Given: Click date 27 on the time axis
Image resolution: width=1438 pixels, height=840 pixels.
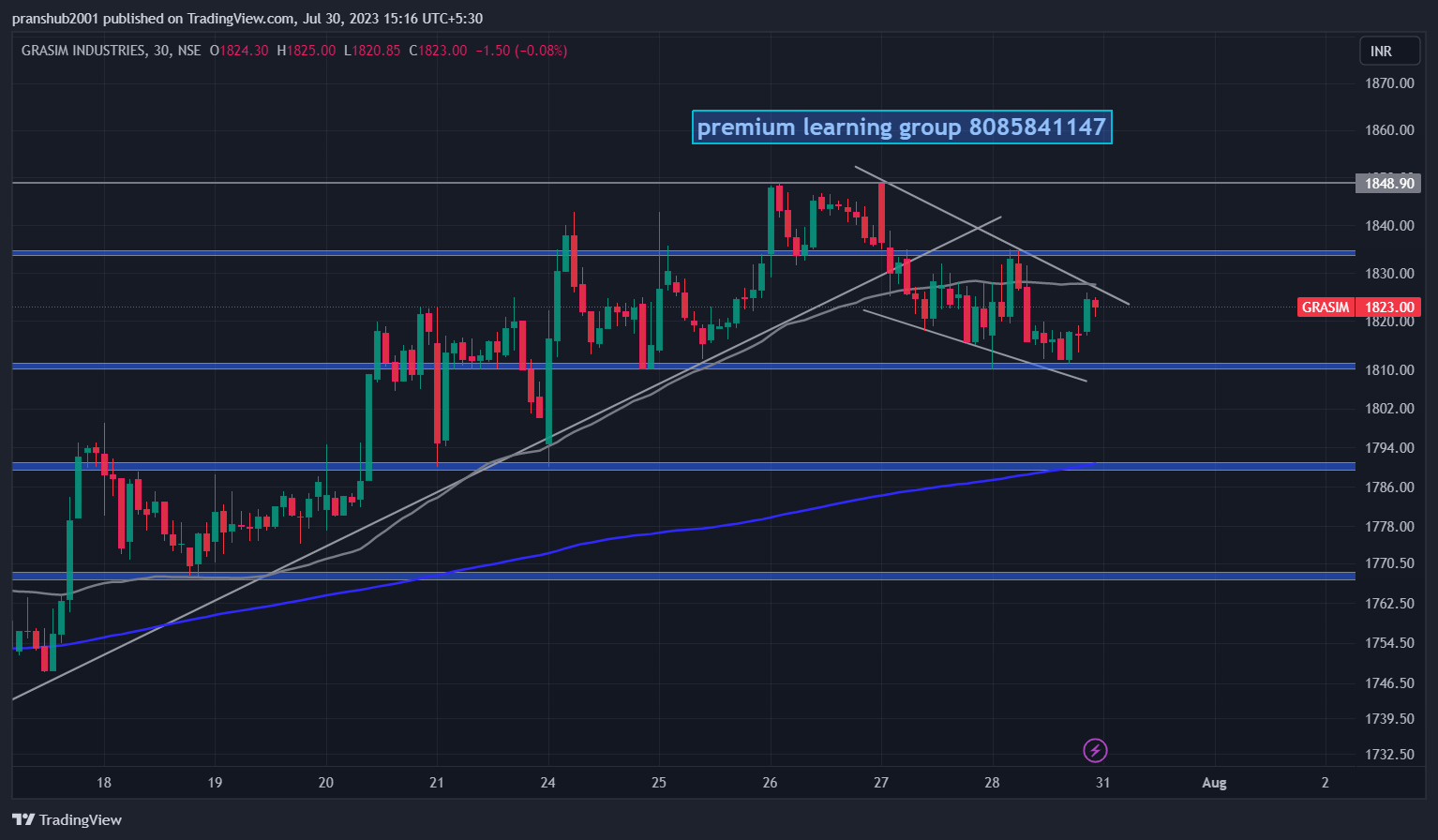Looking at the screenshot, I should pyautogui.click(x=881, y=782).
